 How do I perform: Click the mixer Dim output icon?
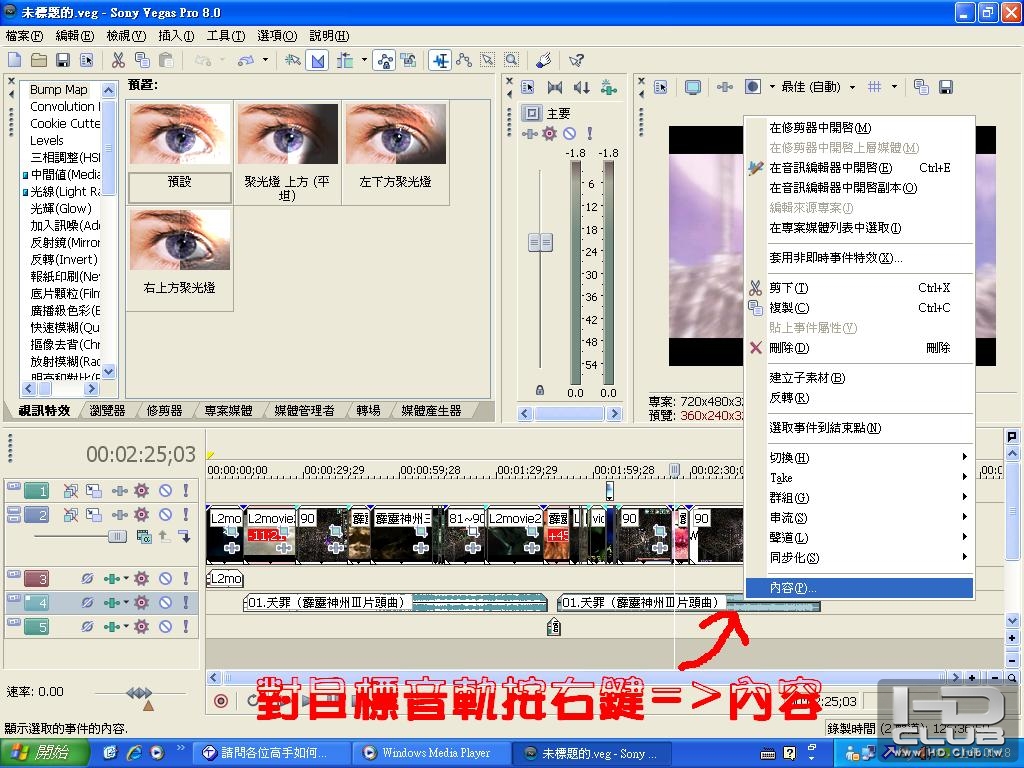(582, 88)
